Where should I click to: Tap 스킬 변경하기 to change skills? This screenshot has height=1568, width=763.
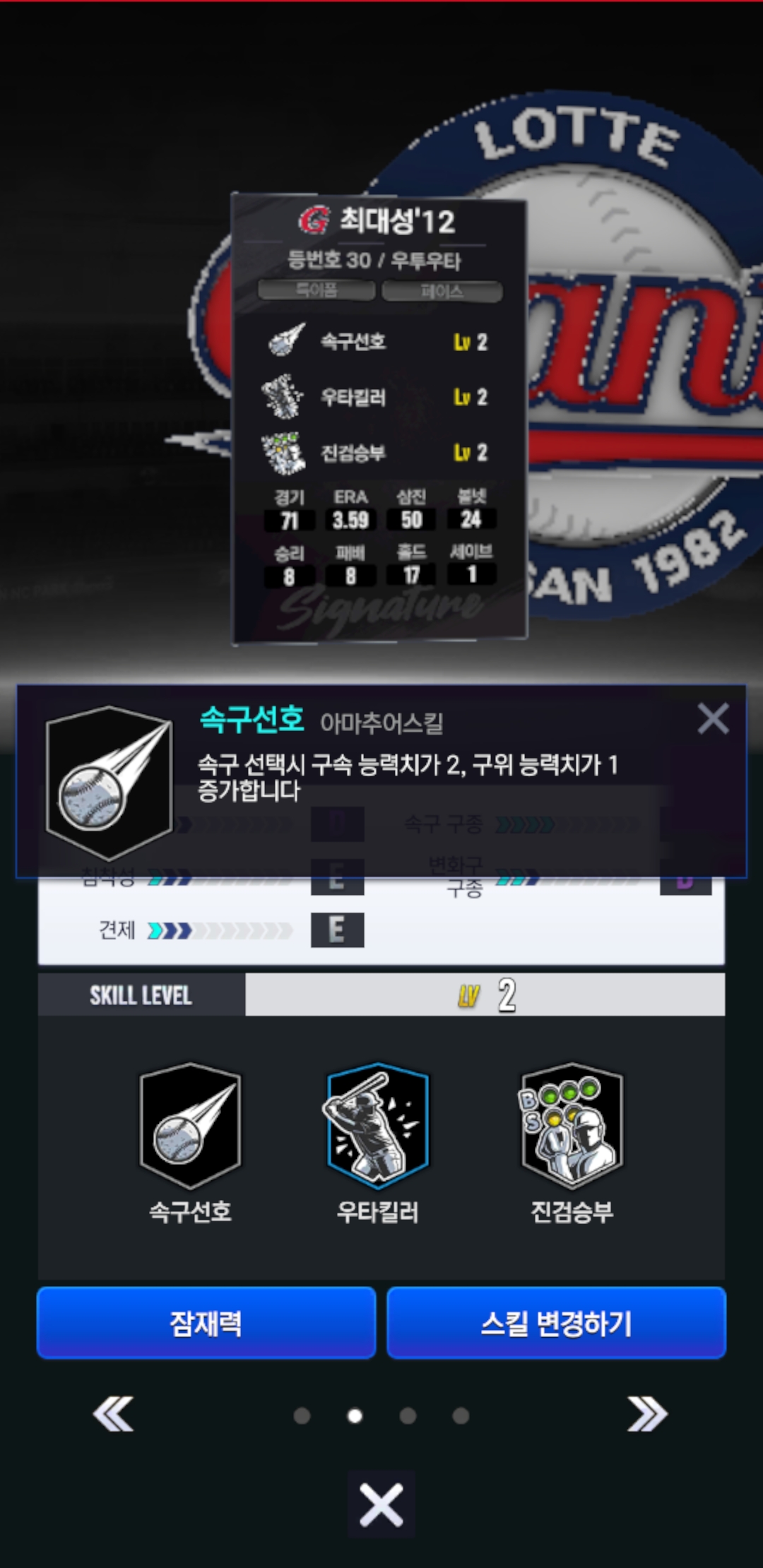[x=557, y=1323]
